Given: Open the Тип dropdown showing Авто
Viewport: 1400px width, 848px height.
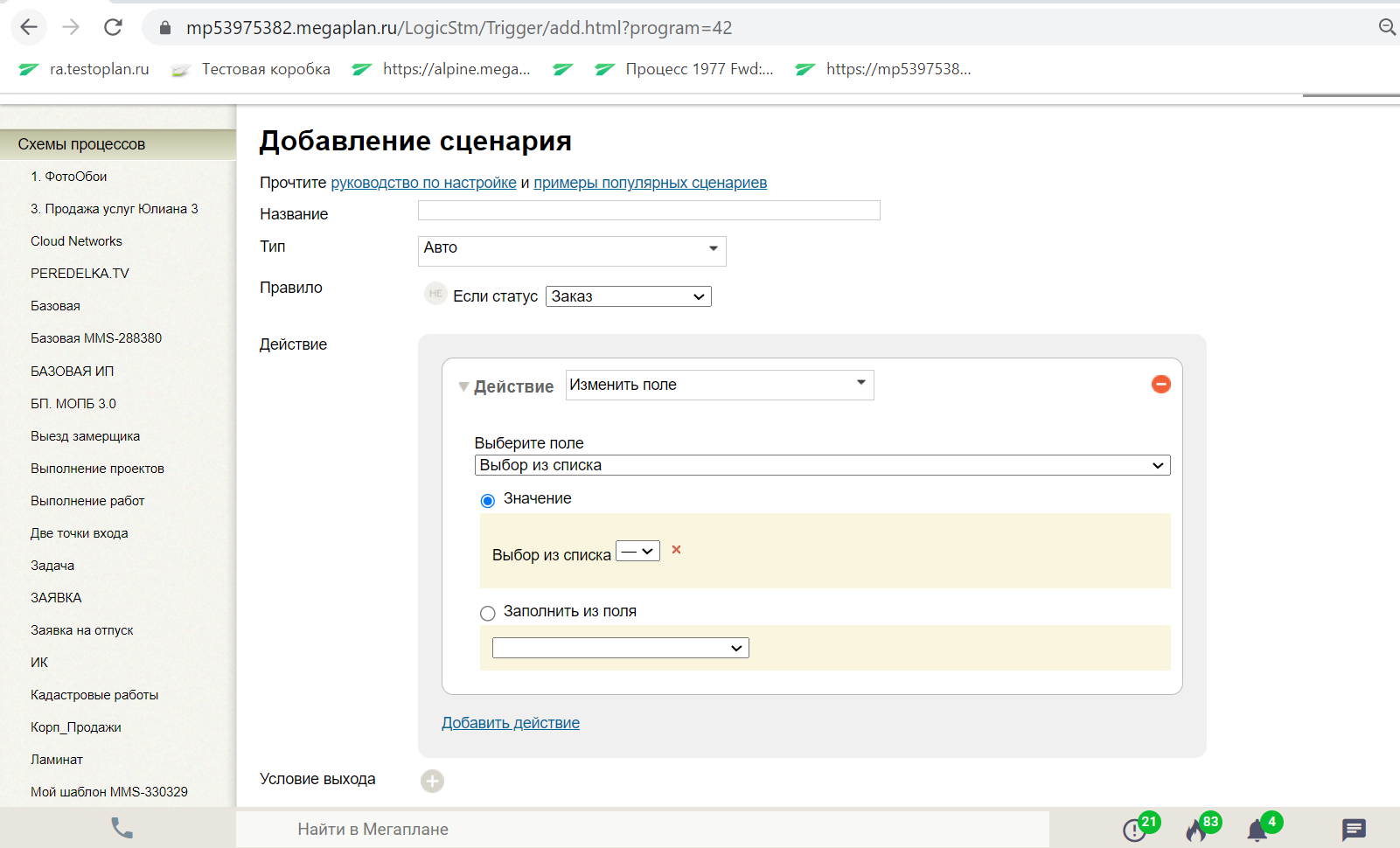Looking at the screenshot, I should click(x=572, y=251).
